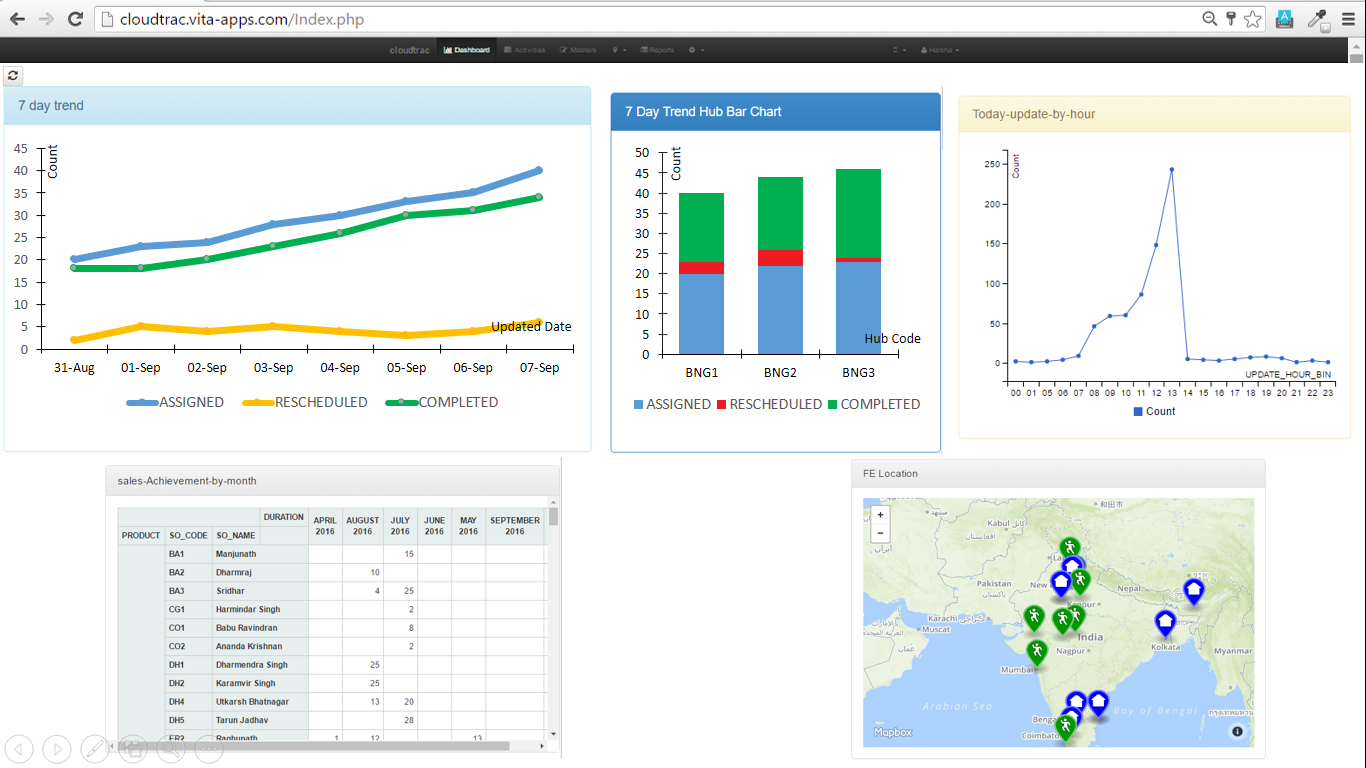Click the map attribution info icon
The height and width of the screenshot is (768, 1366).
1237,732
